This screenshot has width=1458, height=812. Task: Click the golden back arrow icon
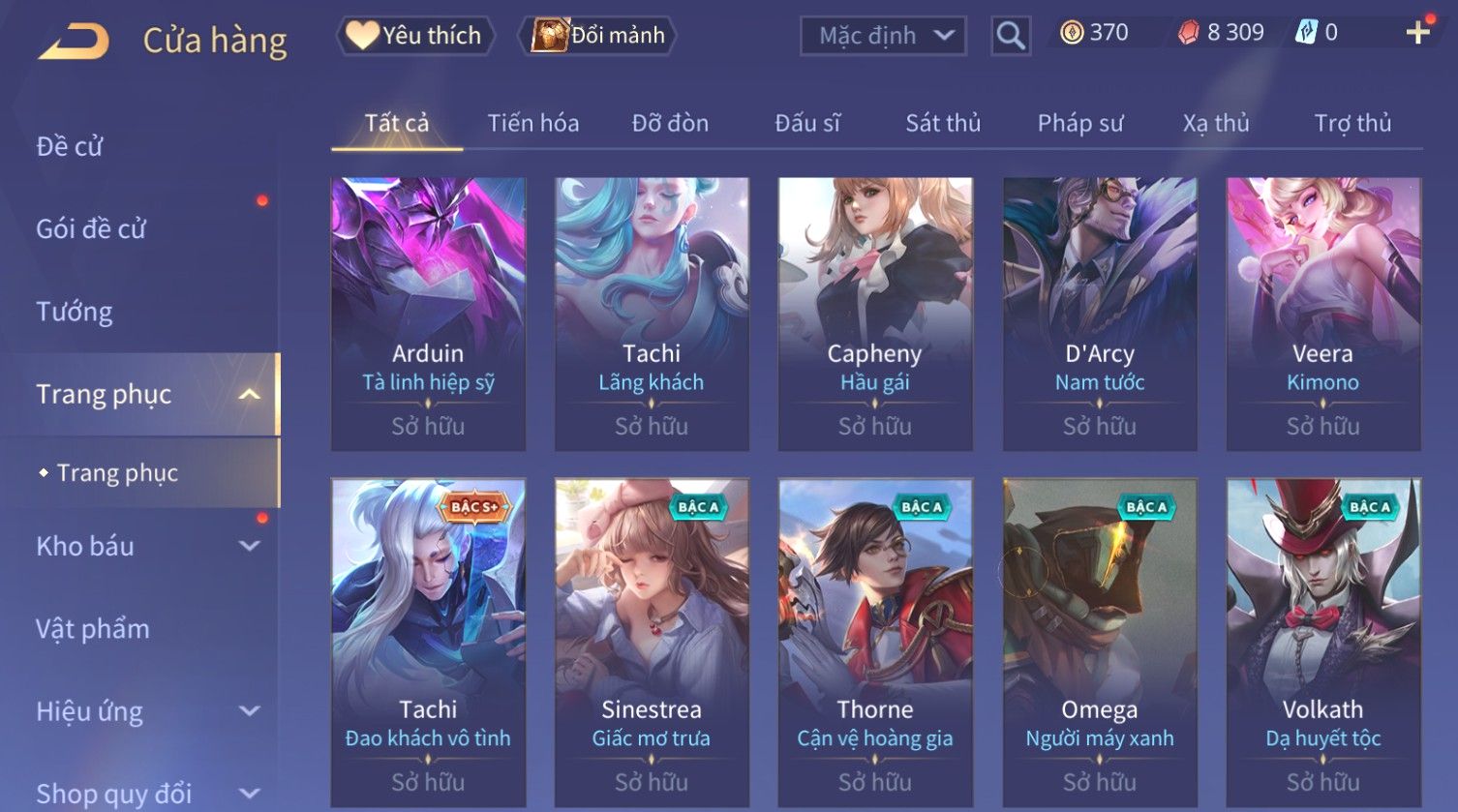(x=74, y=42)
